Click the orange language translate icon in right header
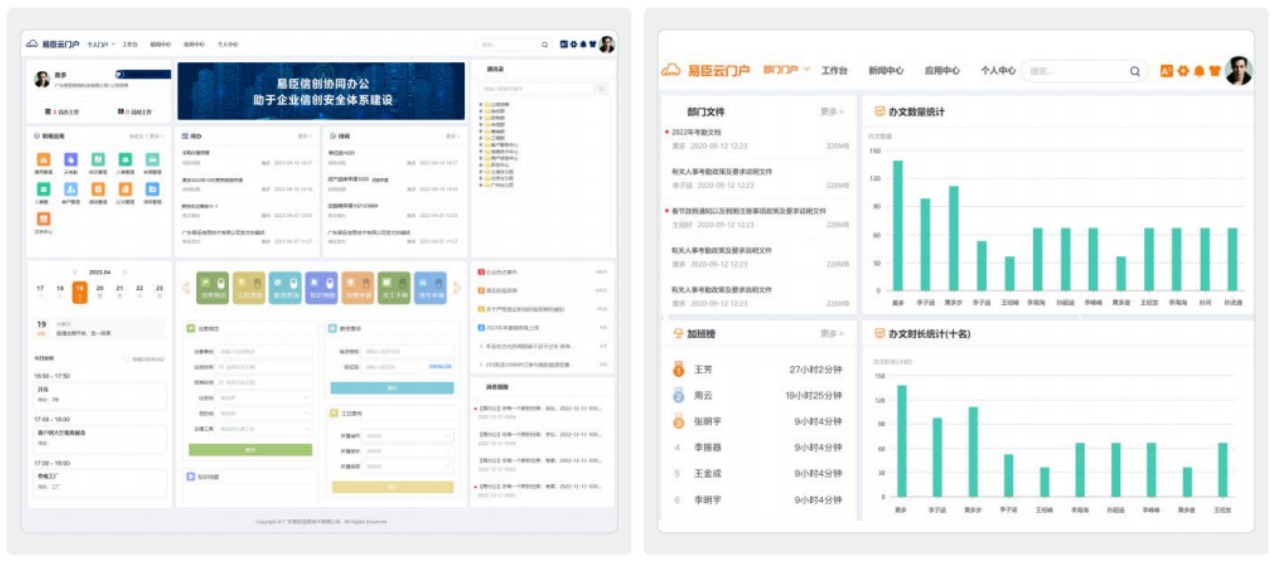This screenshot has width=1276, height=561. [1166, 71]
